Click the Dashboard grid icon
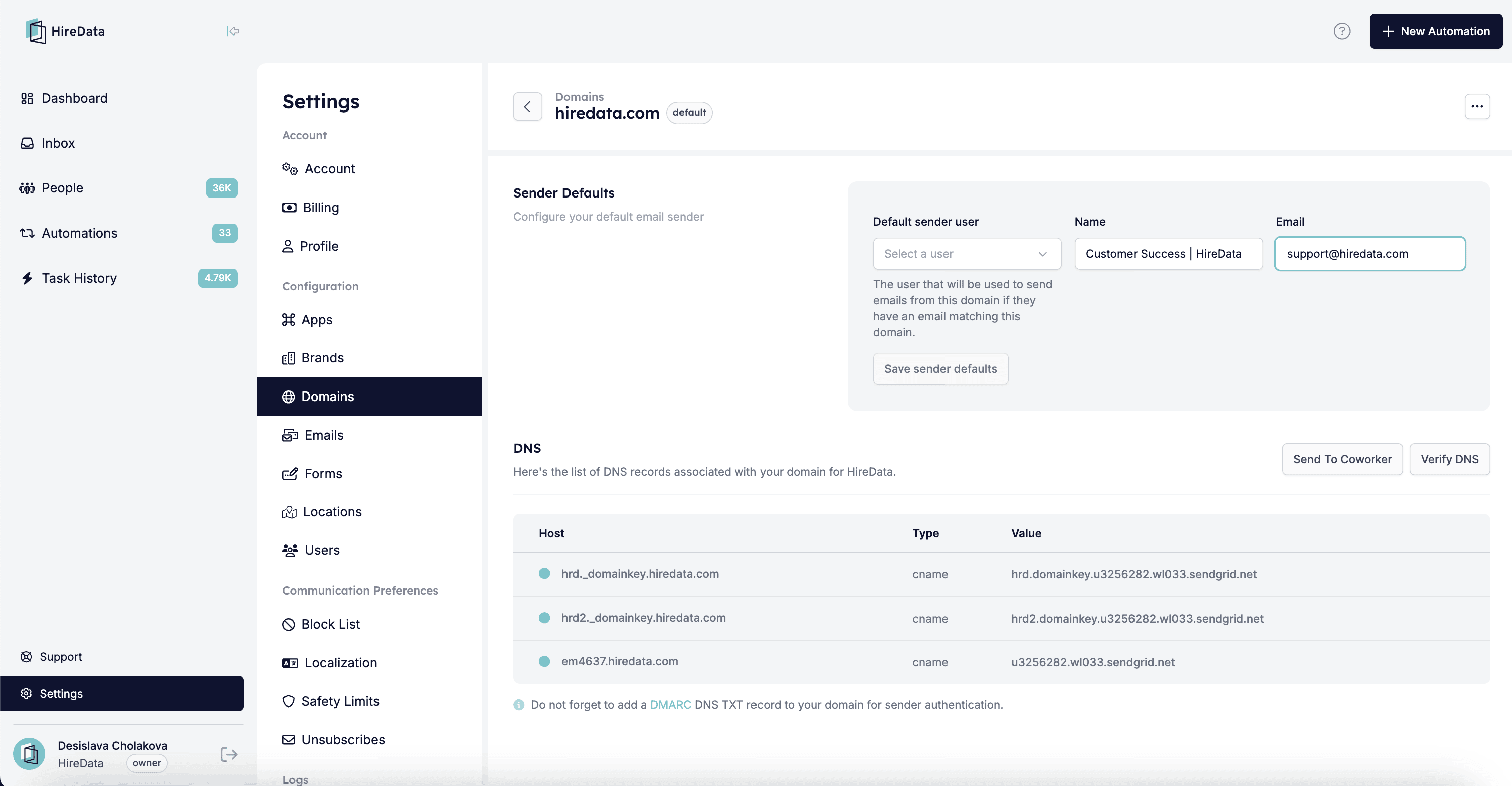1512x786 pixels. [x=27, y=99]
